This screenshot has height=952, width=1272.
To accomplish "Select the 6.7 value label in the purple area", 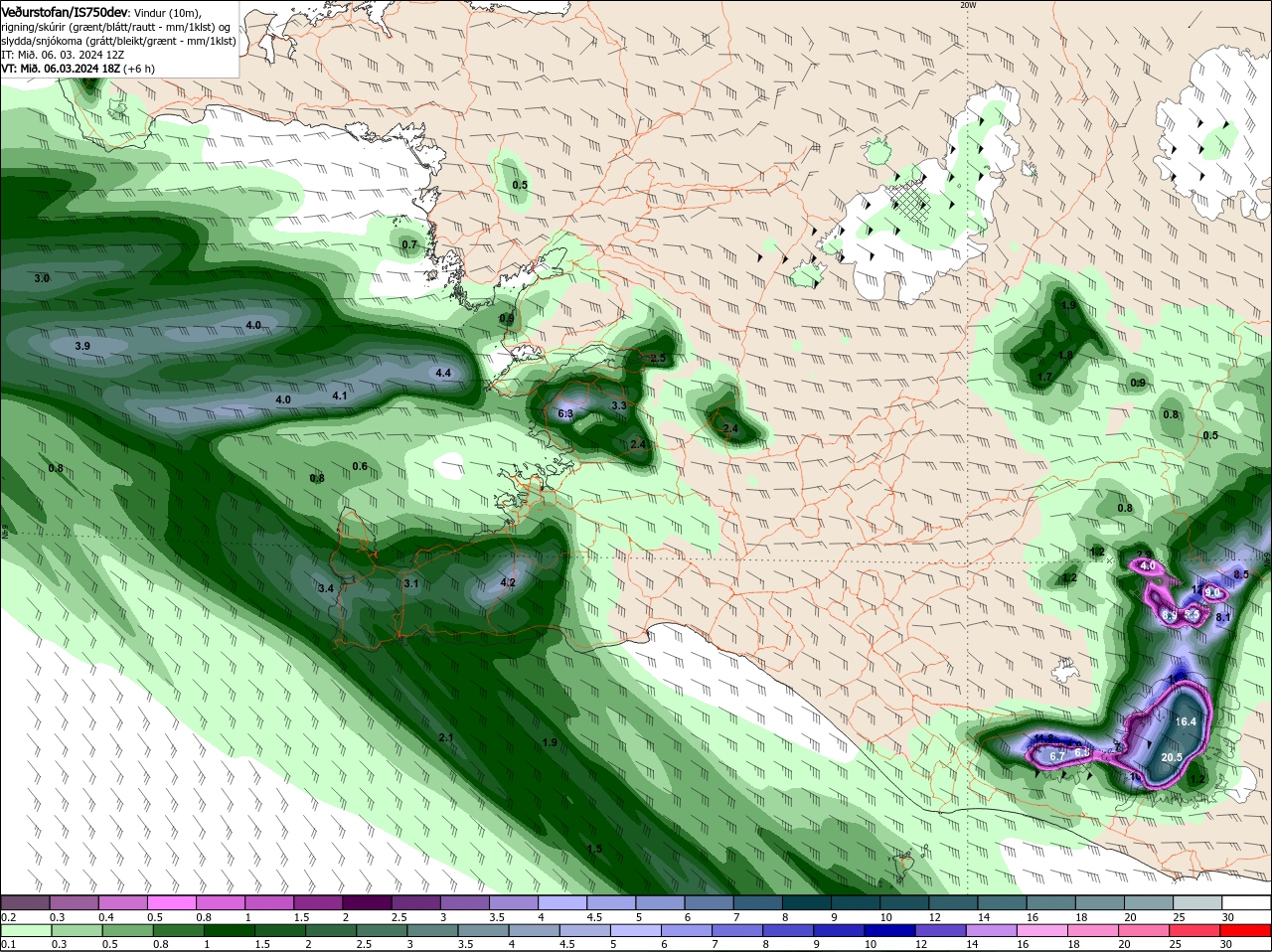I will (1057, 756).
